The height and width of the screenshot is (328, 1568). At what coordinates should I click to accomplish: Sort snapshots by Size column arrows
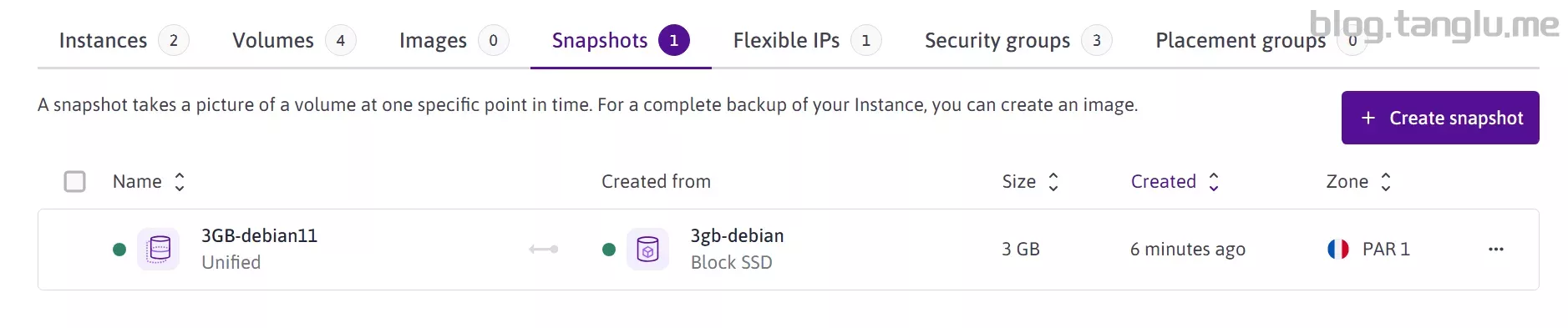click(x=1053, y=182)
